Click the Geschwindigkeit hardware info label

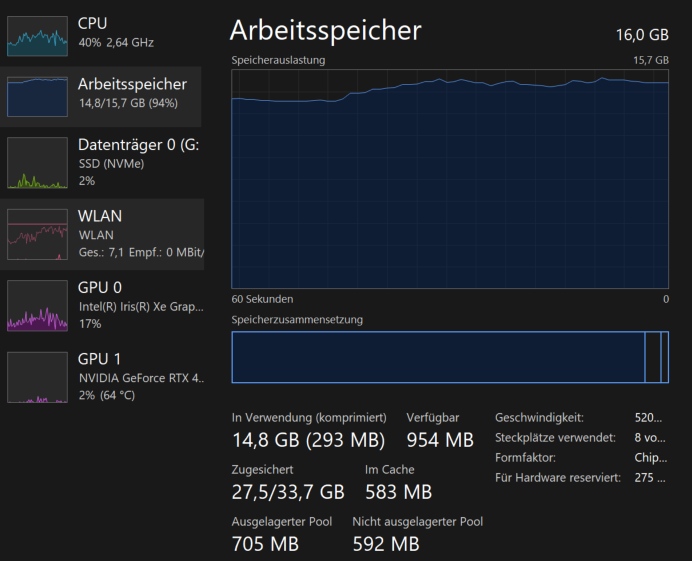(539, 418)
